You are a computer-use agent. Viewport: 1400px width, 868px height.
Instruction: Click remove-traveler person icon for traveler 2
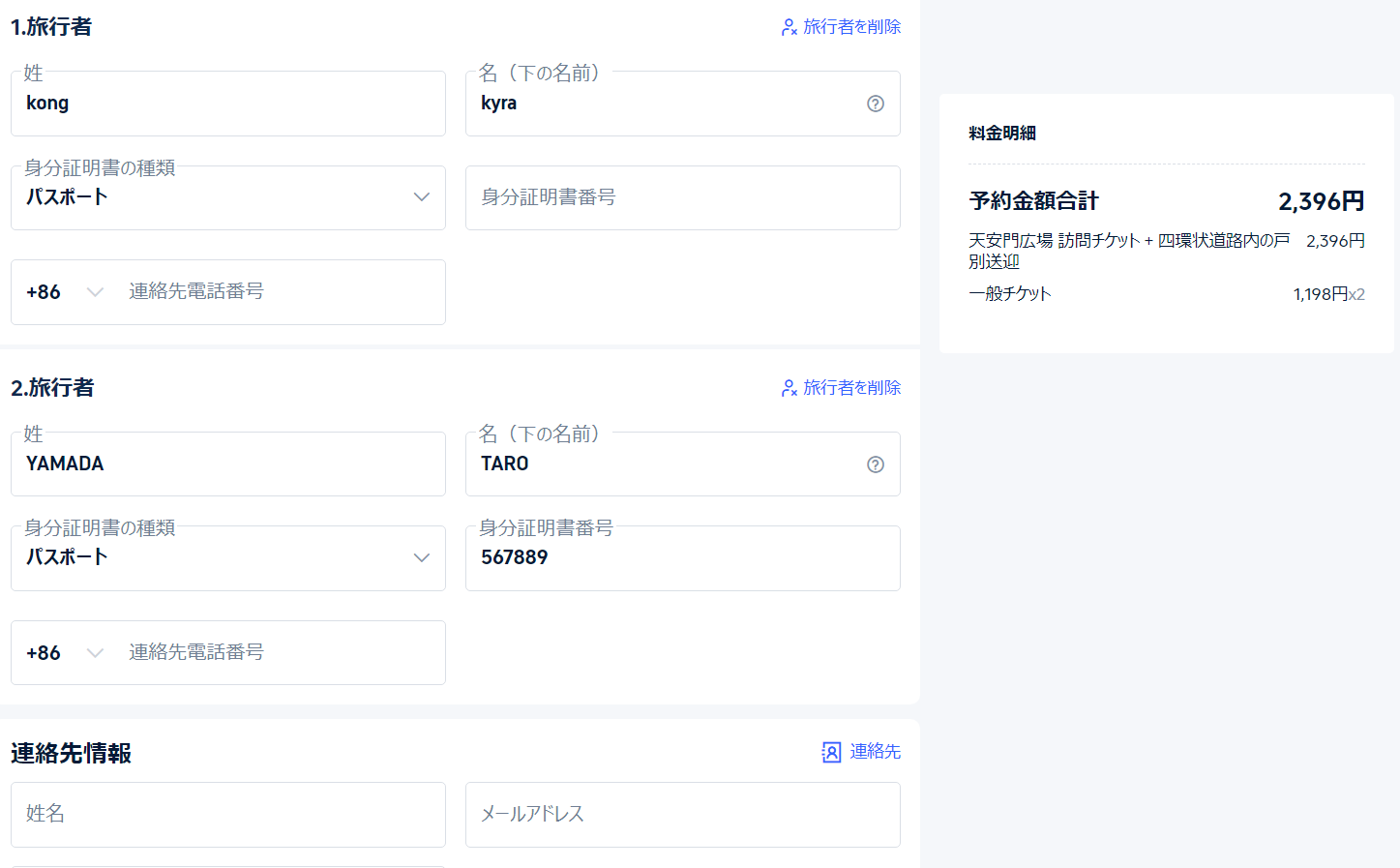tap(789, 388)
